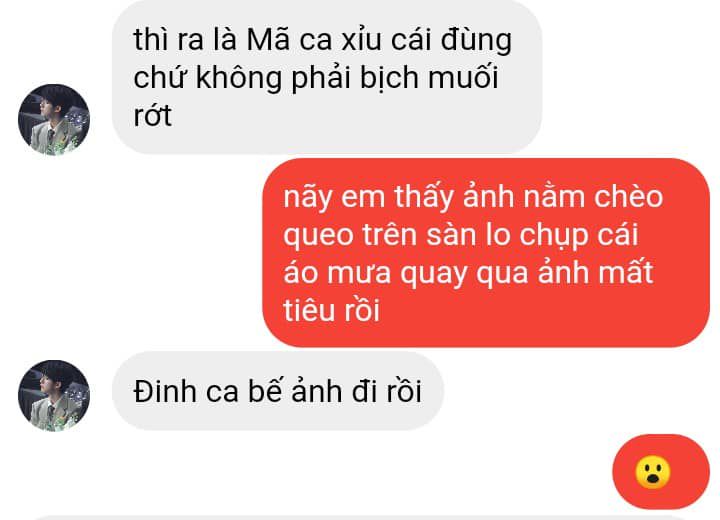Viewport: 720px width, 520px height.
Task: Click the words "tiêu rồi" in the red bubble
Action: click(332, 310)
